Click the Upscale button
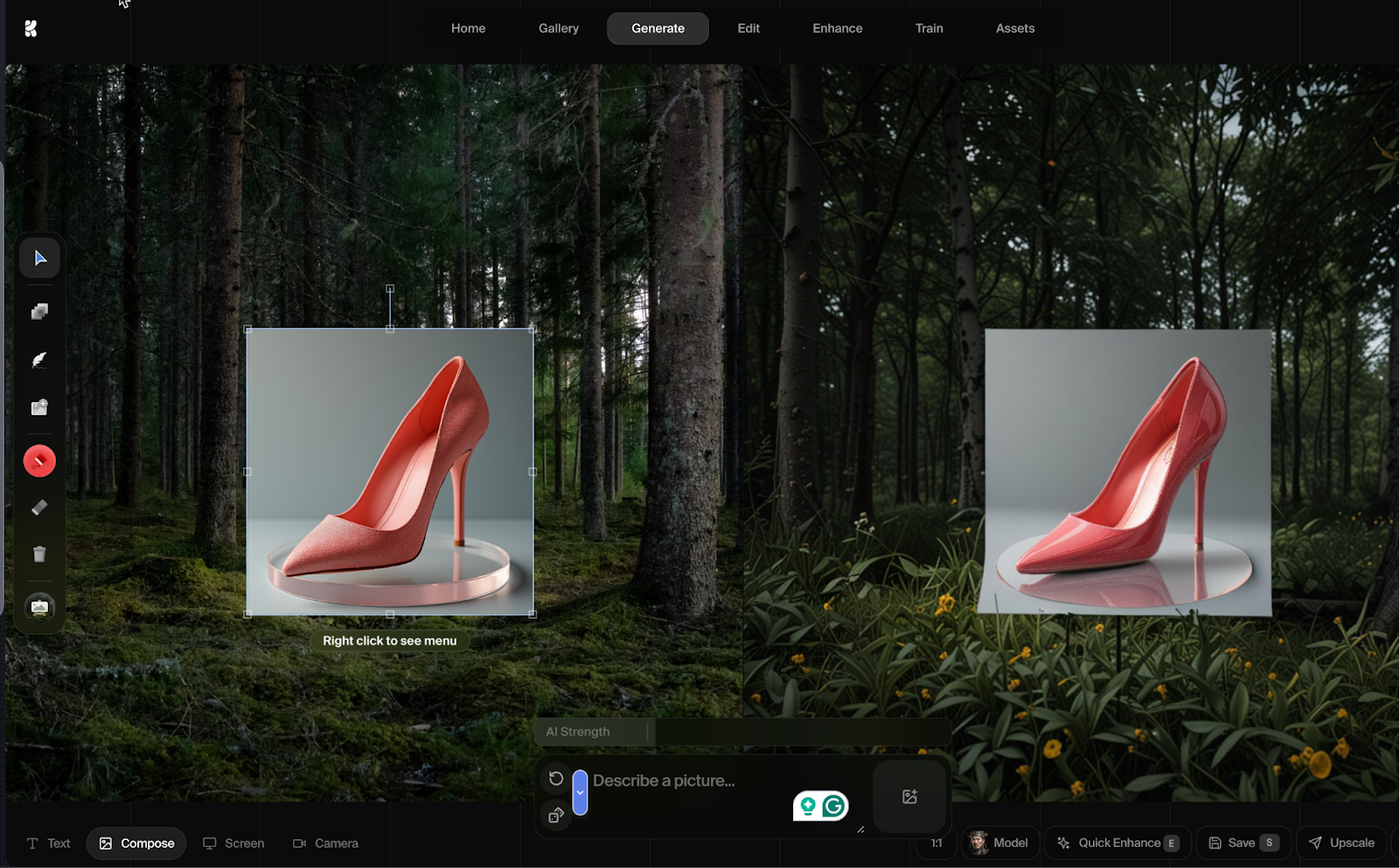Viewport: 1399px width, 868px height. [1342, 843]
